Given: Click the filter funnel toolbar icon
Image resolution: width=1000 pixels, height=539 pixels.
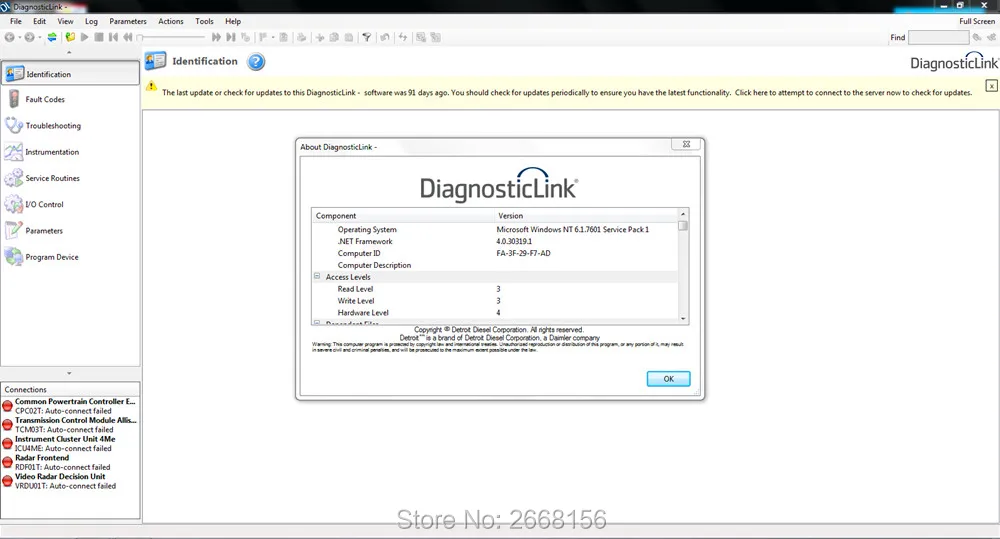Looking at the screenshot, I should 367,37.
